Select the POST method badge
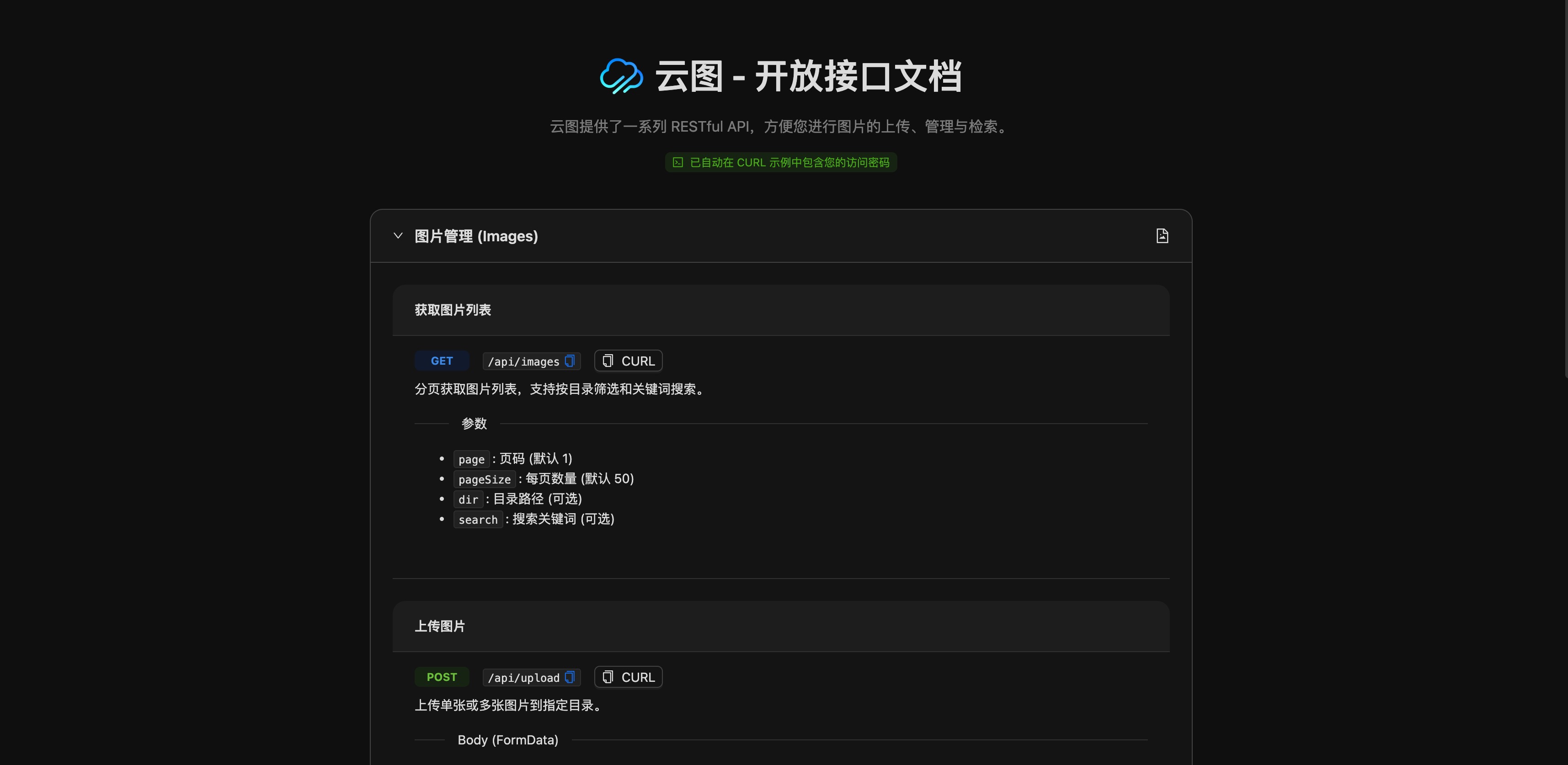 pyautogui.click(x=442, y=677)
